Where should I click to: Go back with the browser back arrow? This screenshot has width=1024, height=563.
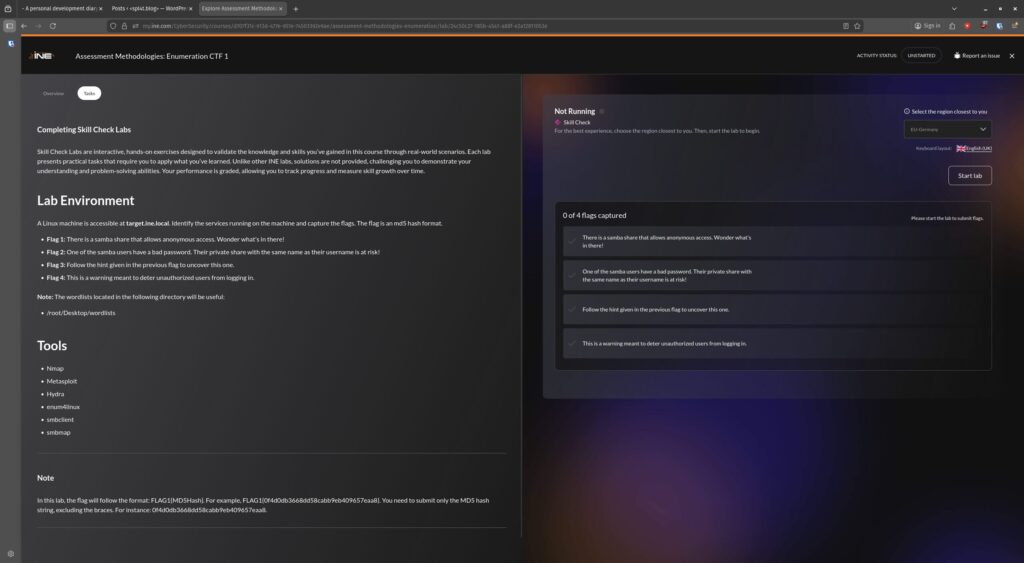(24, 25)
